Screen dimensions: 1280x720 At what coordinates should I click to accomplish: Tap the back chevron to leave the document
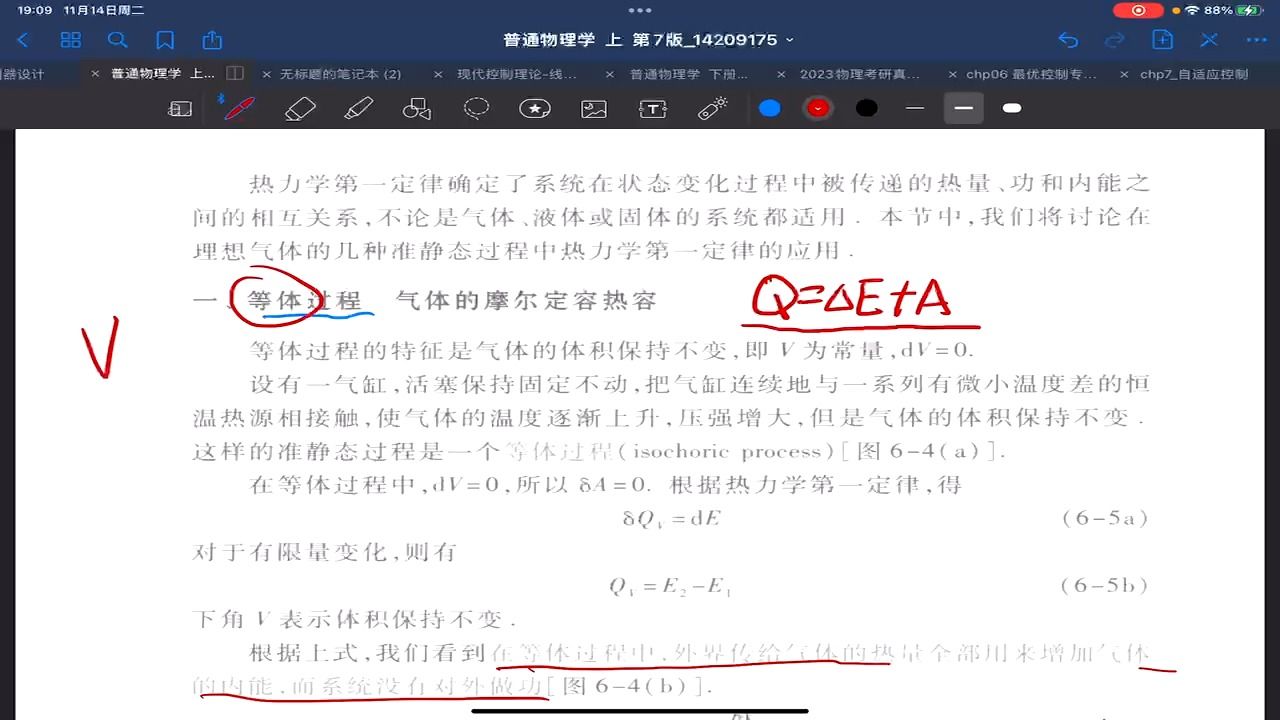click(23, 40)
